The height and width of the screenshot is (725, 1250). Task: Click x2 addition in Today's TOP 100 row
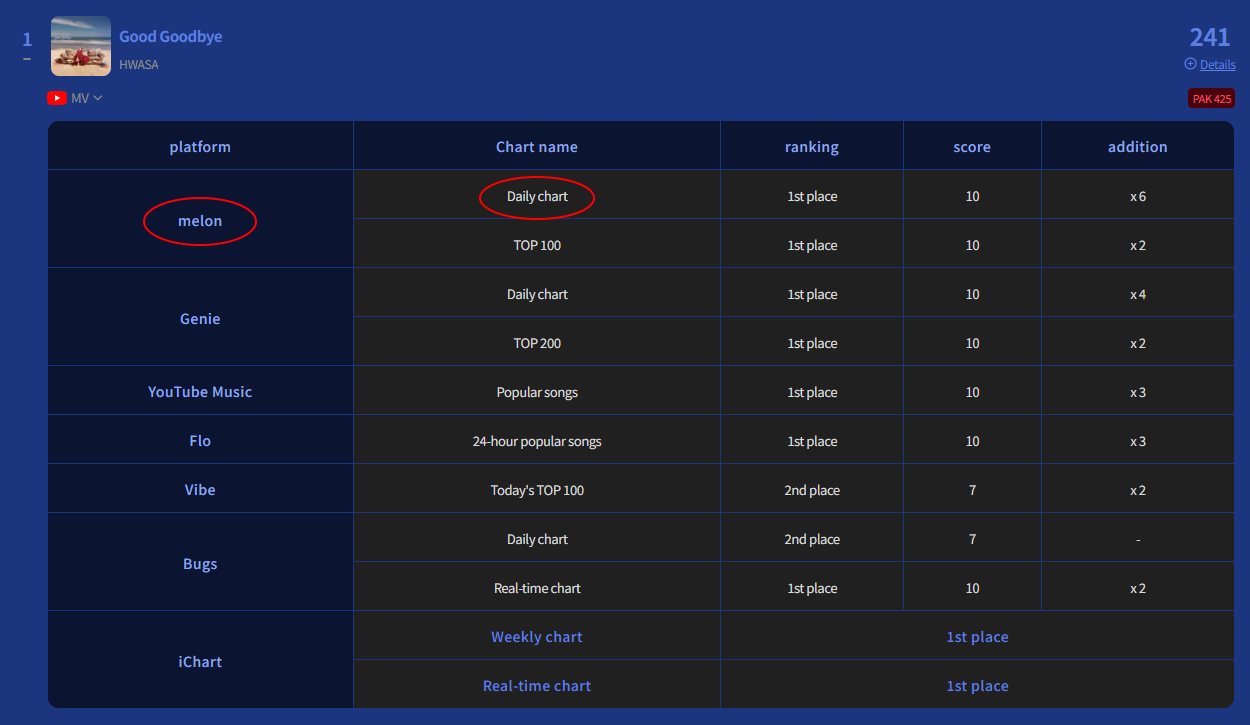(x=1138, y=490)
